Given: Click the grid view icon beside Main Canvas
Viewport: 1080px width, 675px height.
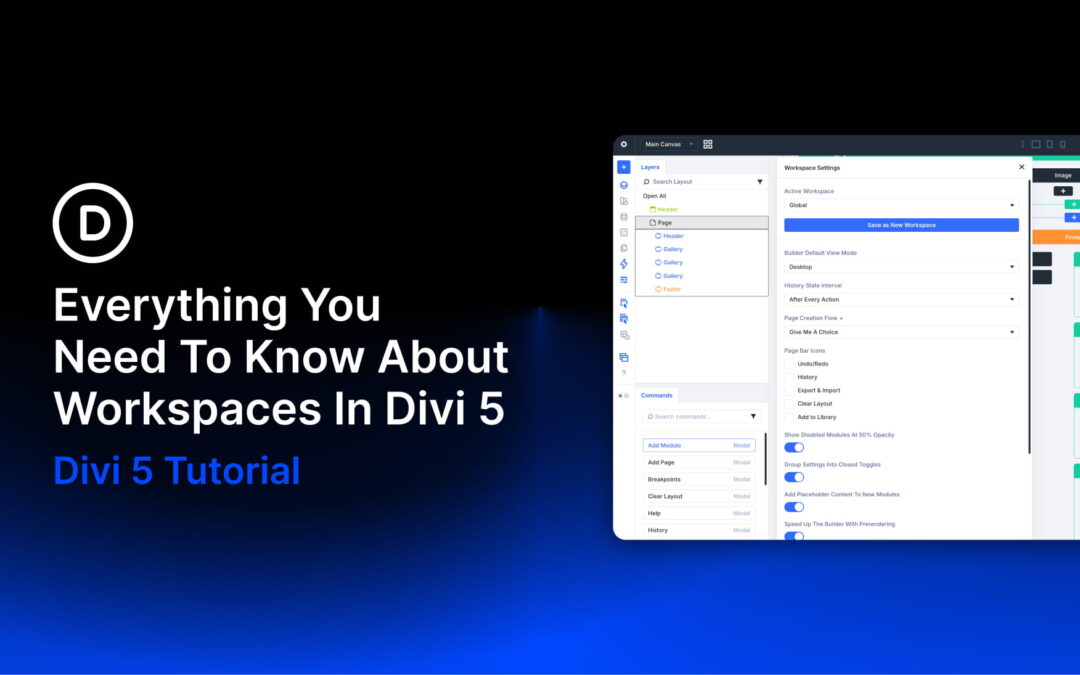Looking at the screenshot, I should 707,144.
